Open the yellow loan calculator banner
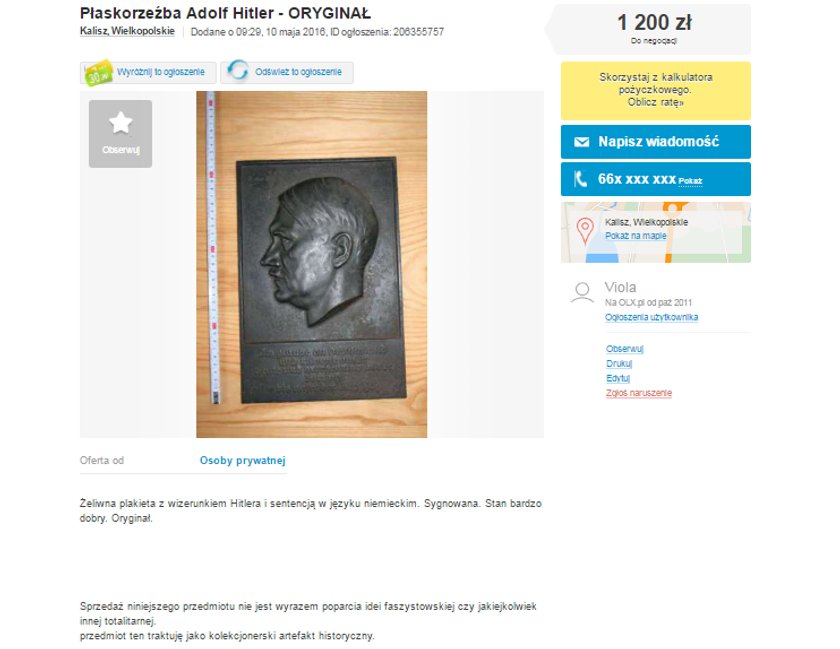840x649 pixels. [x=656, y=91]
